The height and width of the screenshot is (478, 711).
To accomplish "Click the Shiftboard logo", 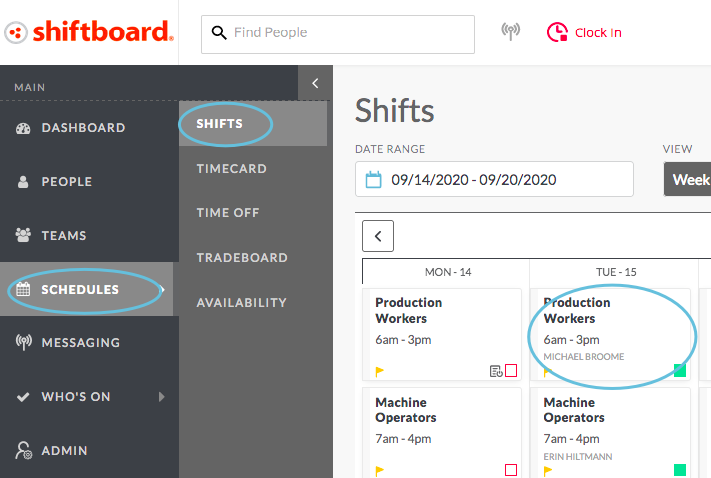I will point(89,32).
